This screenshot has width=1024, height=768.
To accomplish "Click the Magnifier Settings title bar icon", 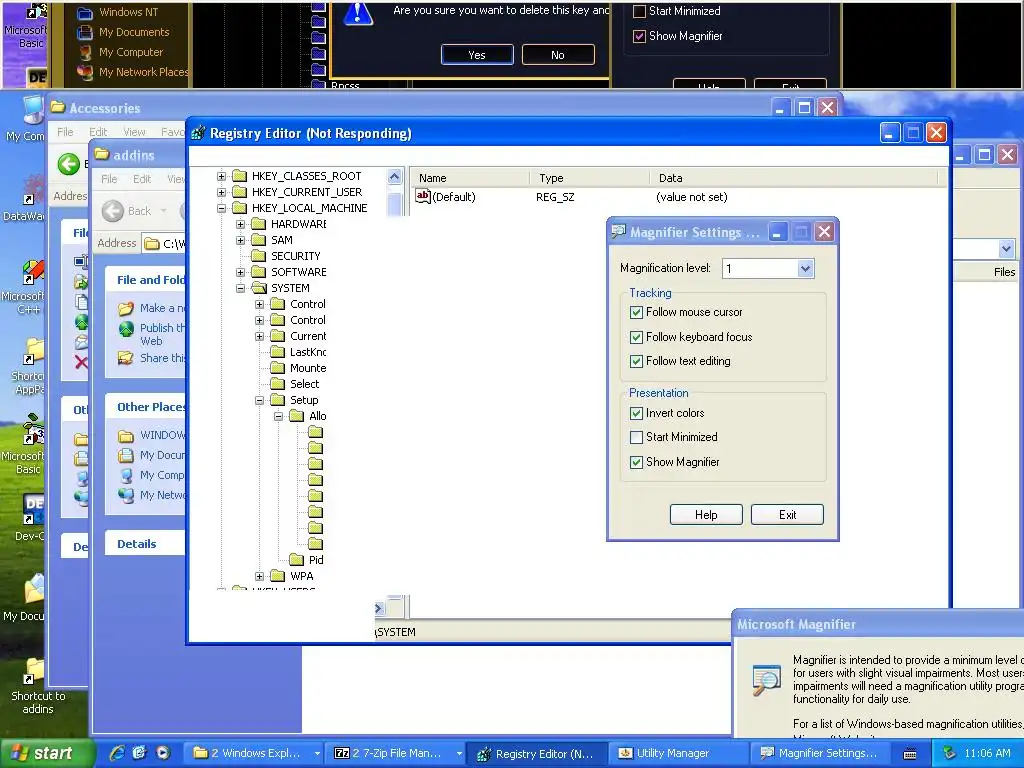I will click(618, 232).
